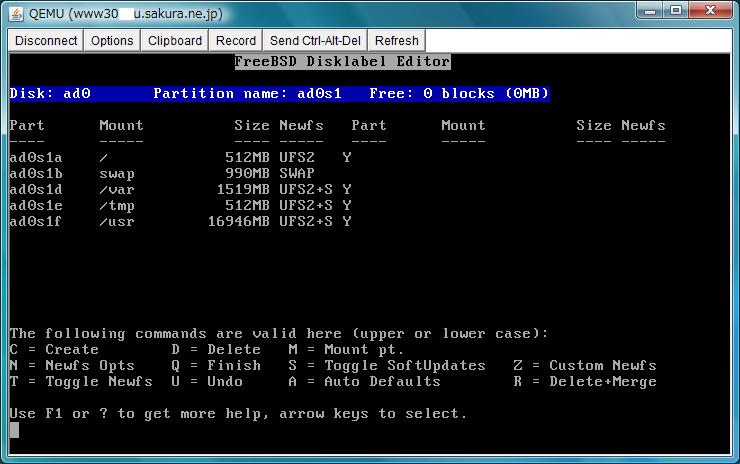Click the ad0s1d /var partition row

click(180, 190)
